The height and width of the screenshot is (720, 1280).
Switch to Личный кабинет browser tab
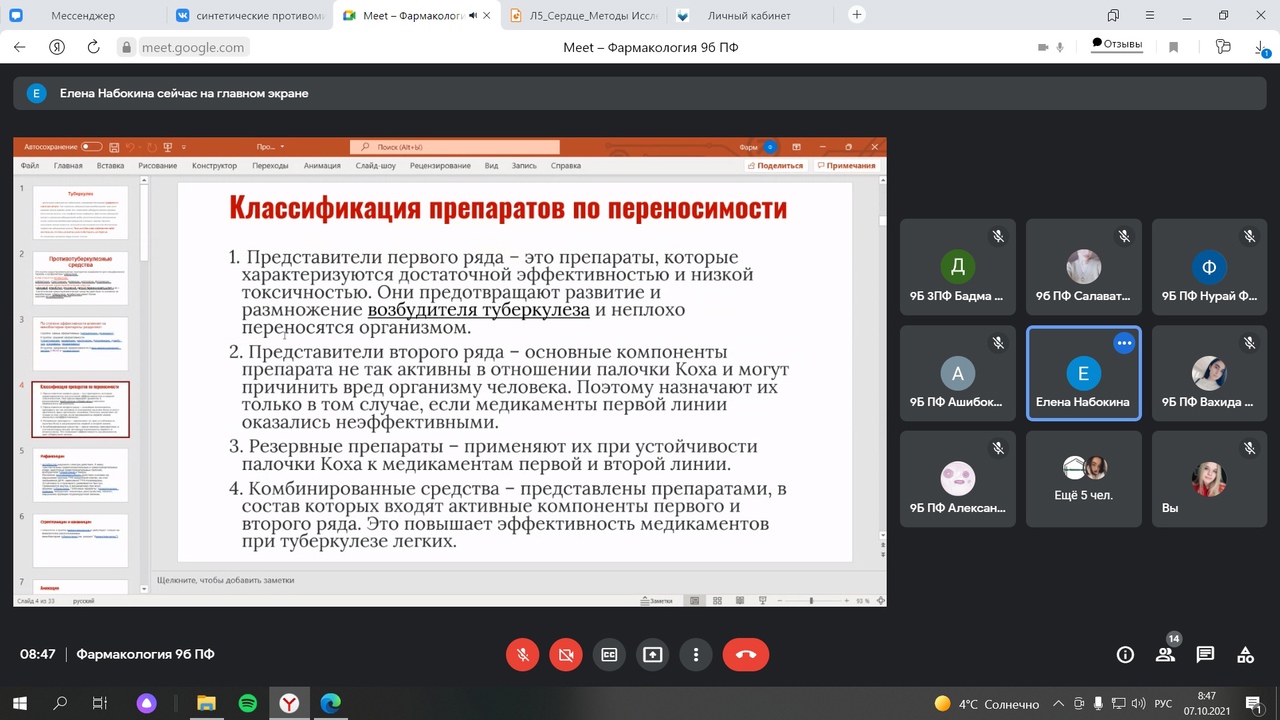[x=750, y=15]
